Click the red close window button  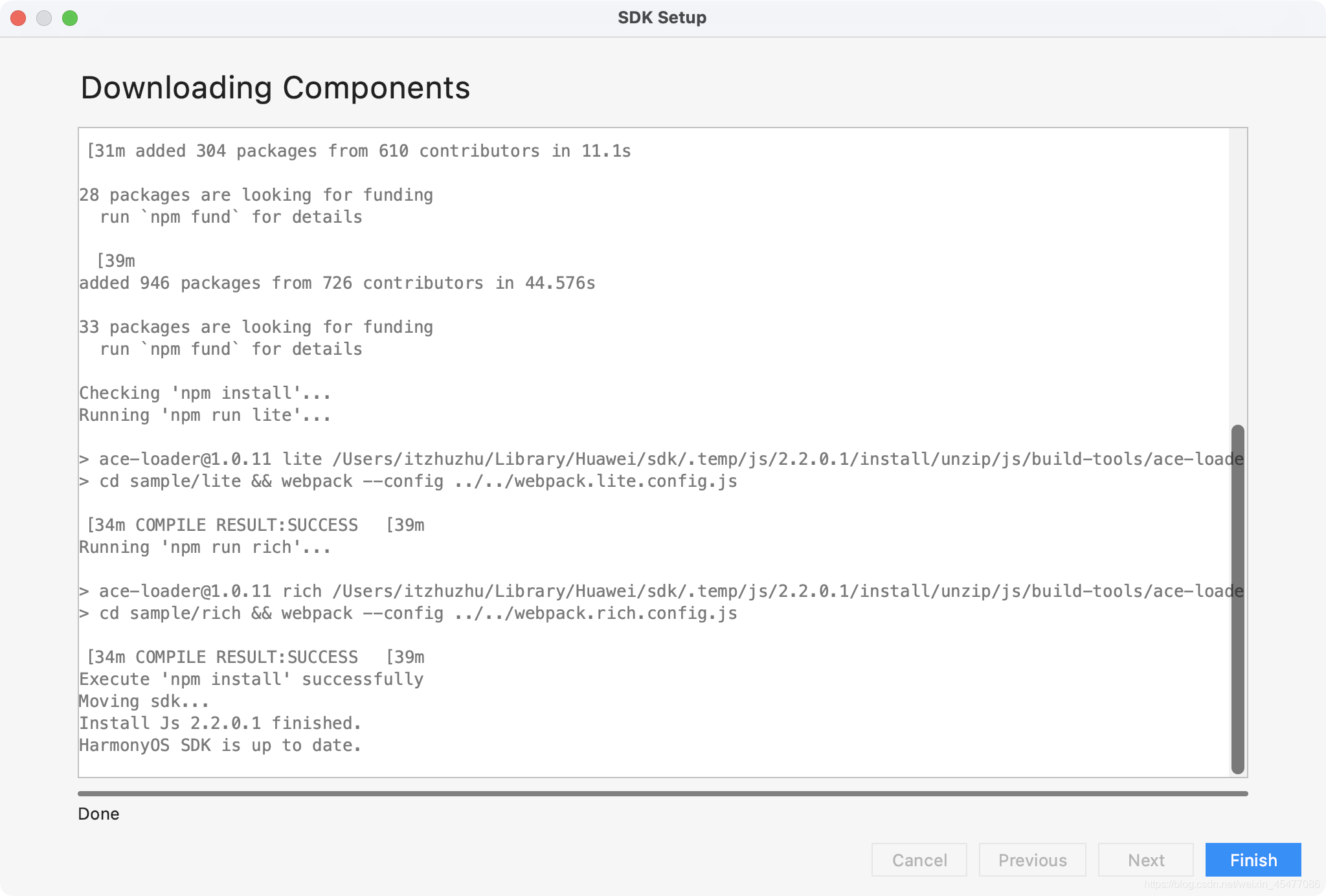18,18
